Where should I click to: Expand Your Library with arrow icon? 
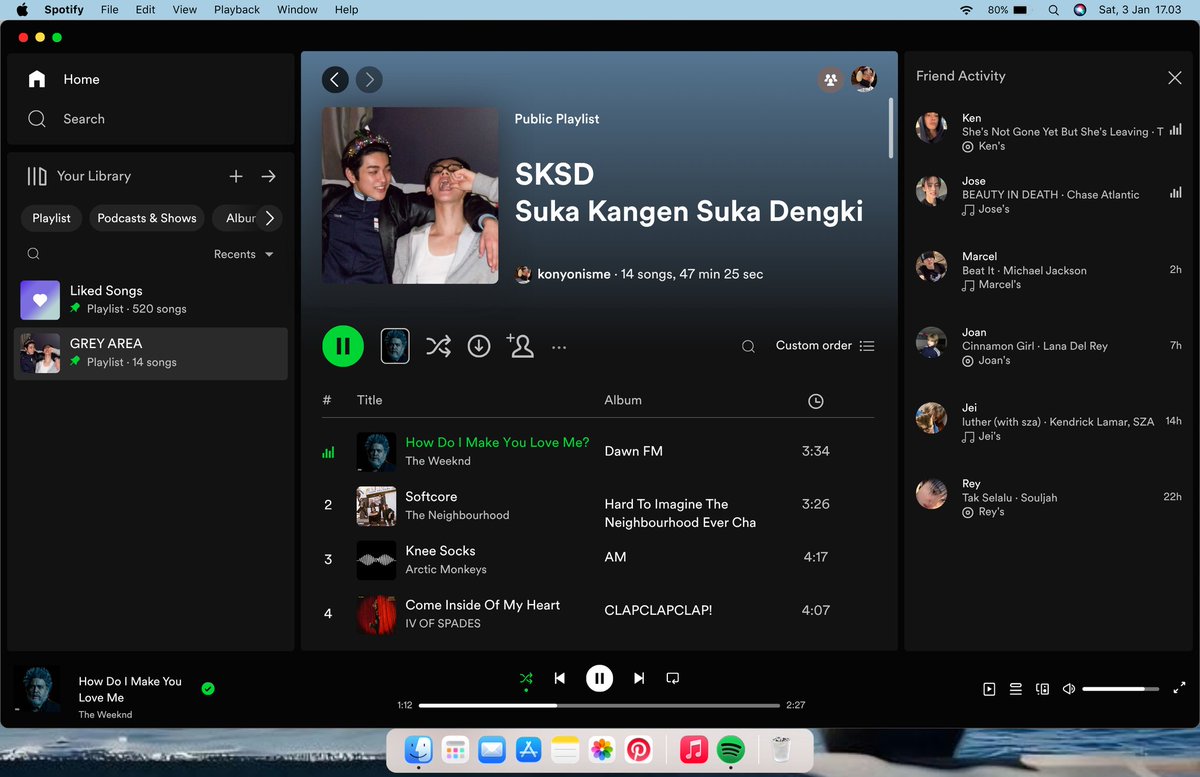click(268, 176)
